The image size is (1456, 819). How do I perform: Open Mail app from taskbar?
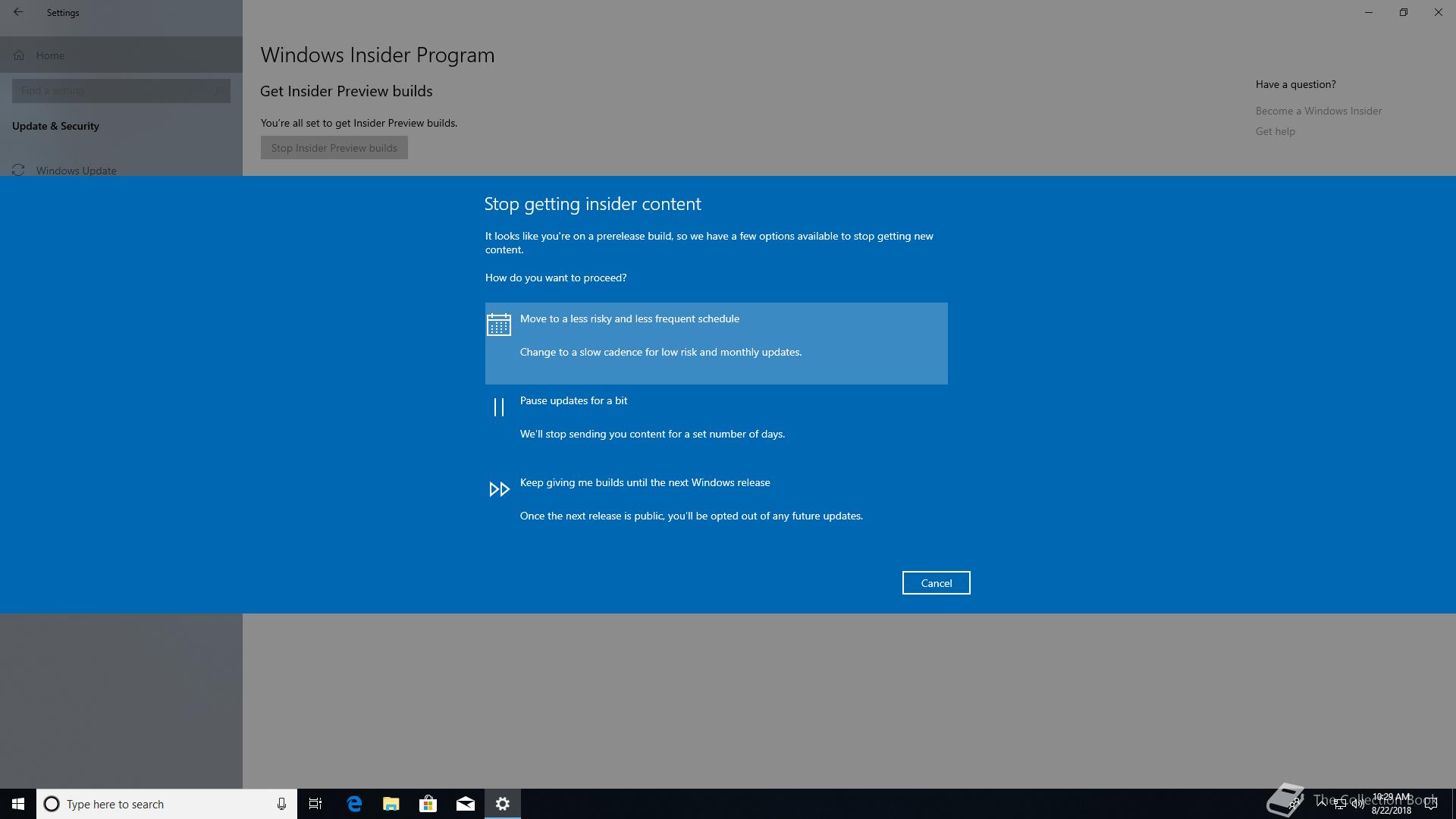click(x=465, y=804)
